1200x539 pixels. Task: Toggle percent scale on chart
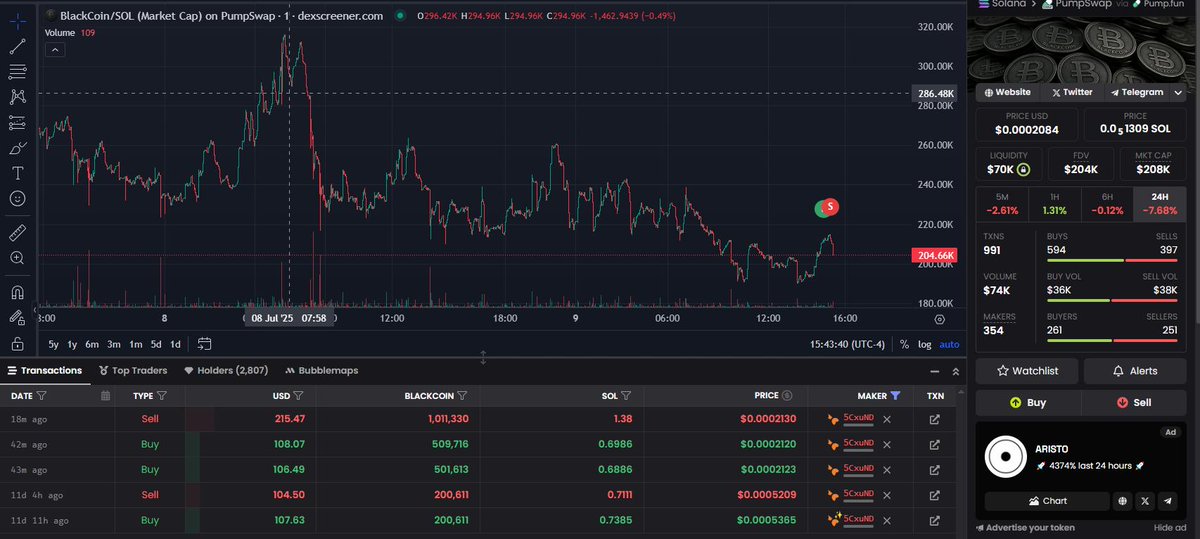coord(904,344)
